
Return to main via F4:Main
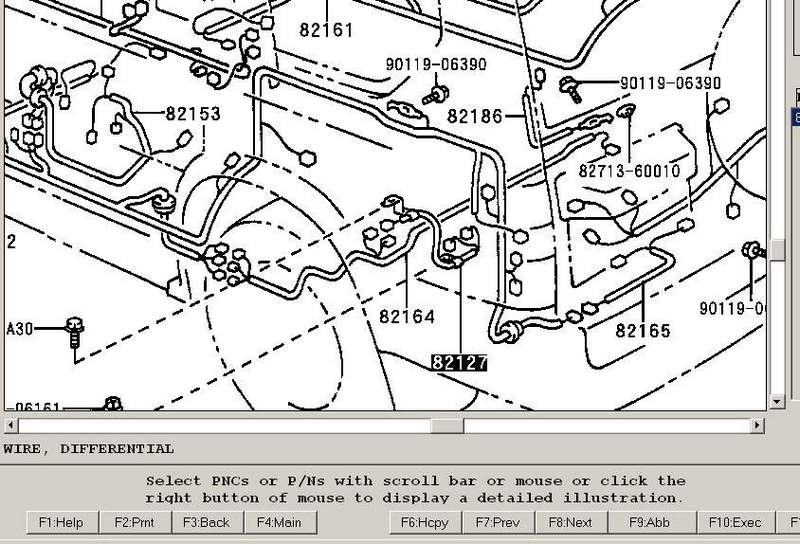pyautogui.click(x=279, y=523)
